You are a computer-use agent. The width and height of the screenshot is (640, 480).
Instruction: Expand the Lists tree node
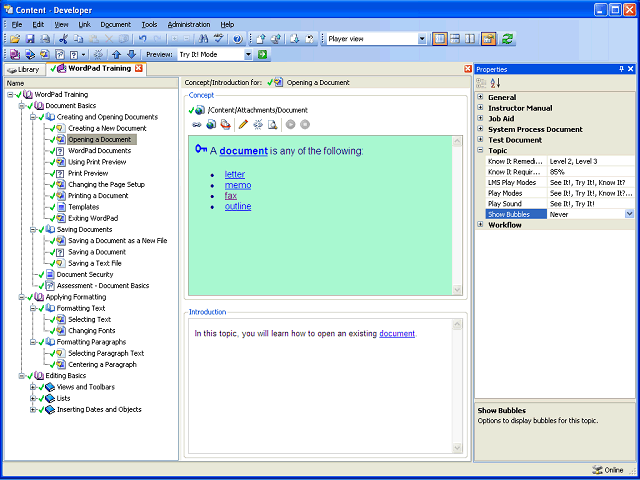coord(33,398)
